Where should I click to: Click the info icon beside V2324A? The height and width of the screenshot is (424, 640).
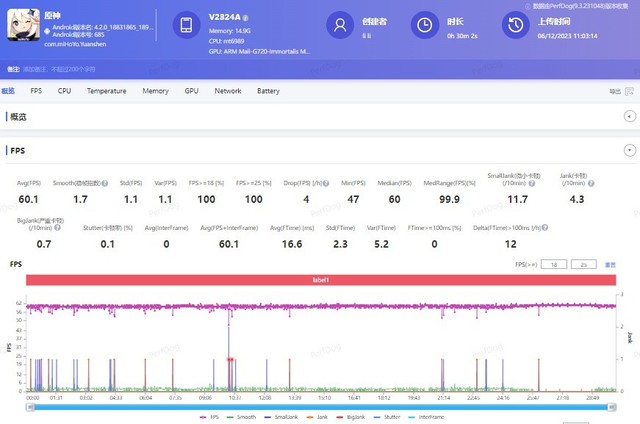pos(246,19)
